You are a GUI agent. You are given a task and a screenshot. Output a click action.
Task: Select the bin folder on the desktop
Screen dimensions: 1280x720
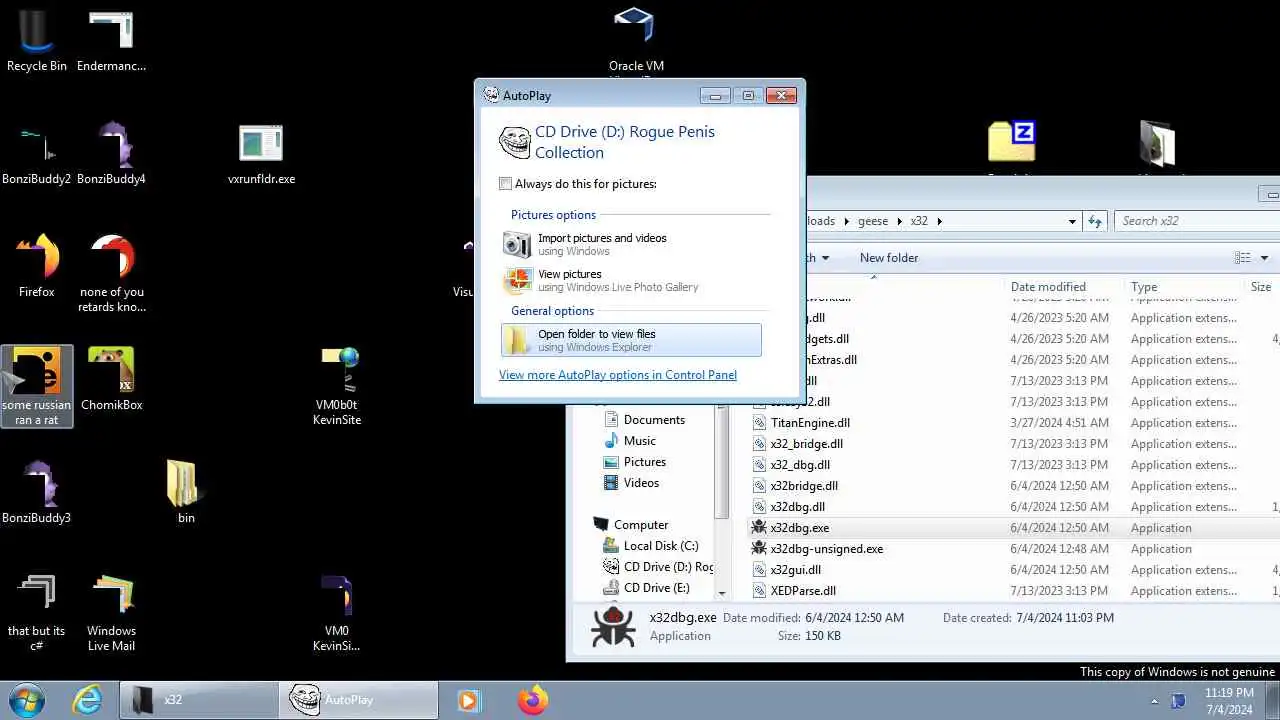pos(186,492)
